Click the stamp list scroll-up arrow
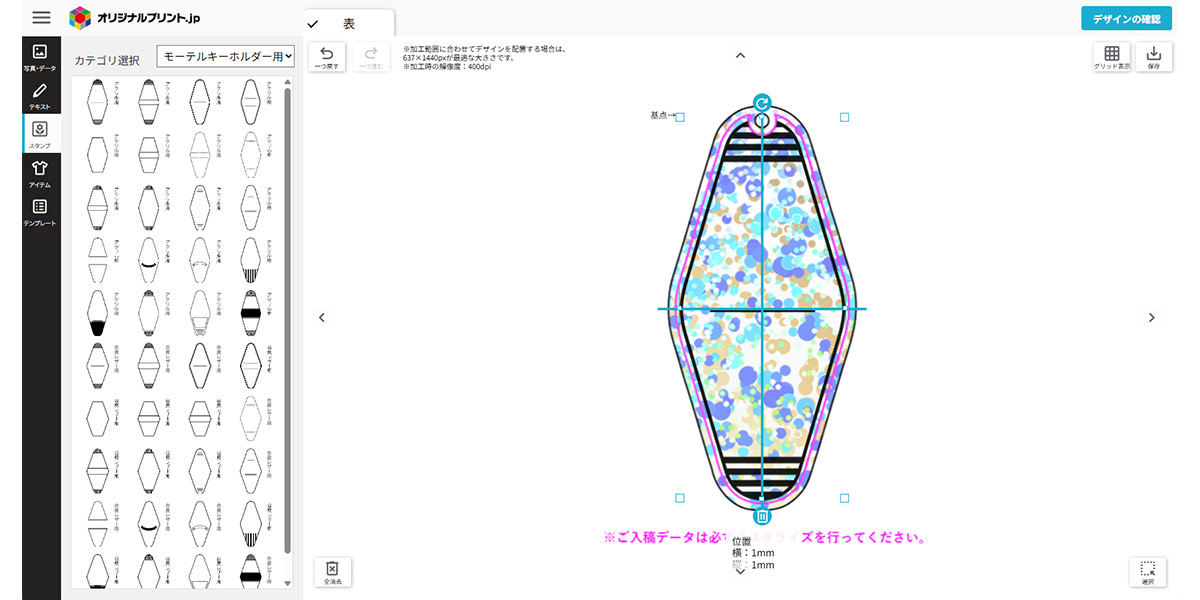The image size is (1200, 600). pyautogui.click(x=288, y=82)
